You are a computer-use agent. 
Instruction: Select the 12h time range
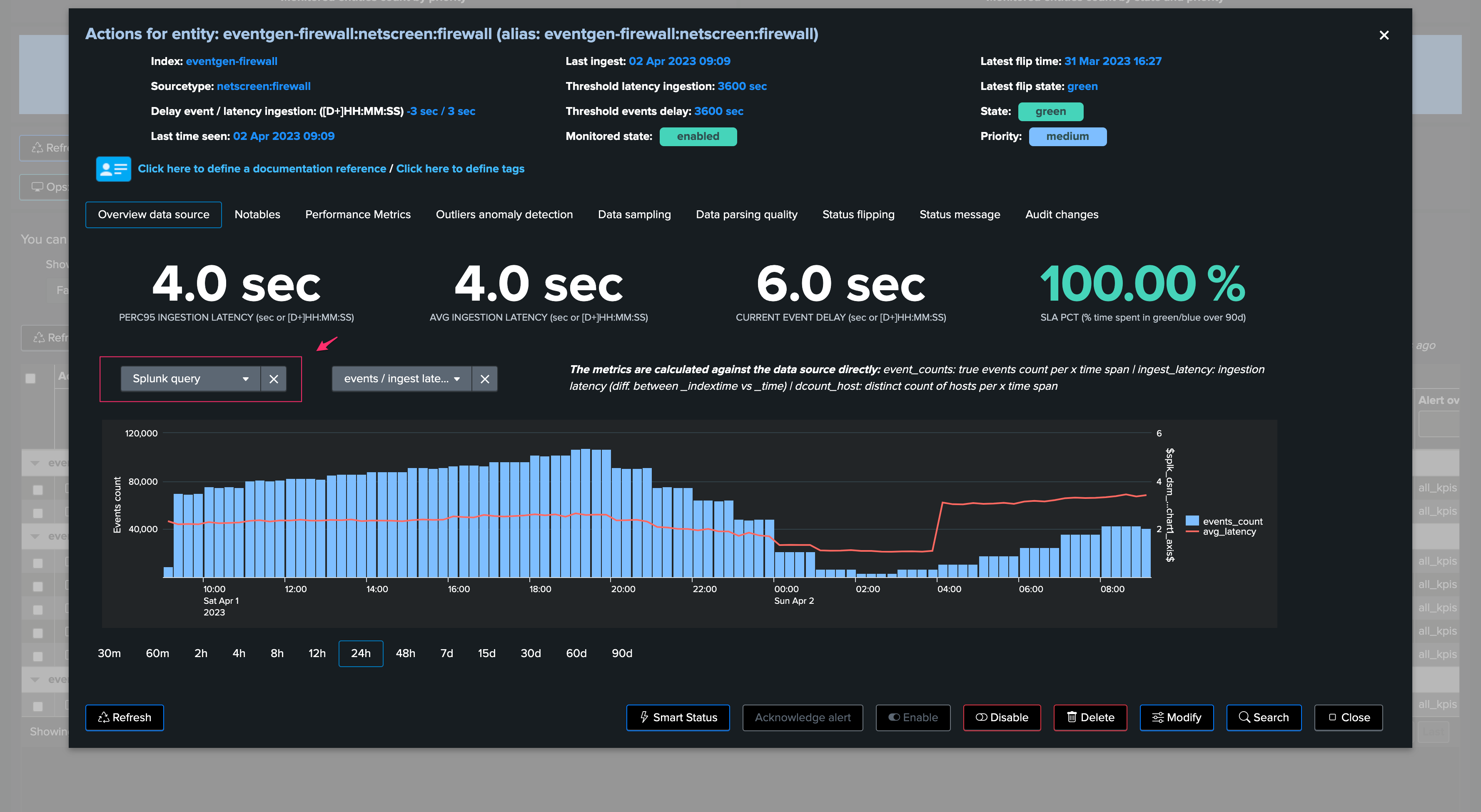click(317, 653)
